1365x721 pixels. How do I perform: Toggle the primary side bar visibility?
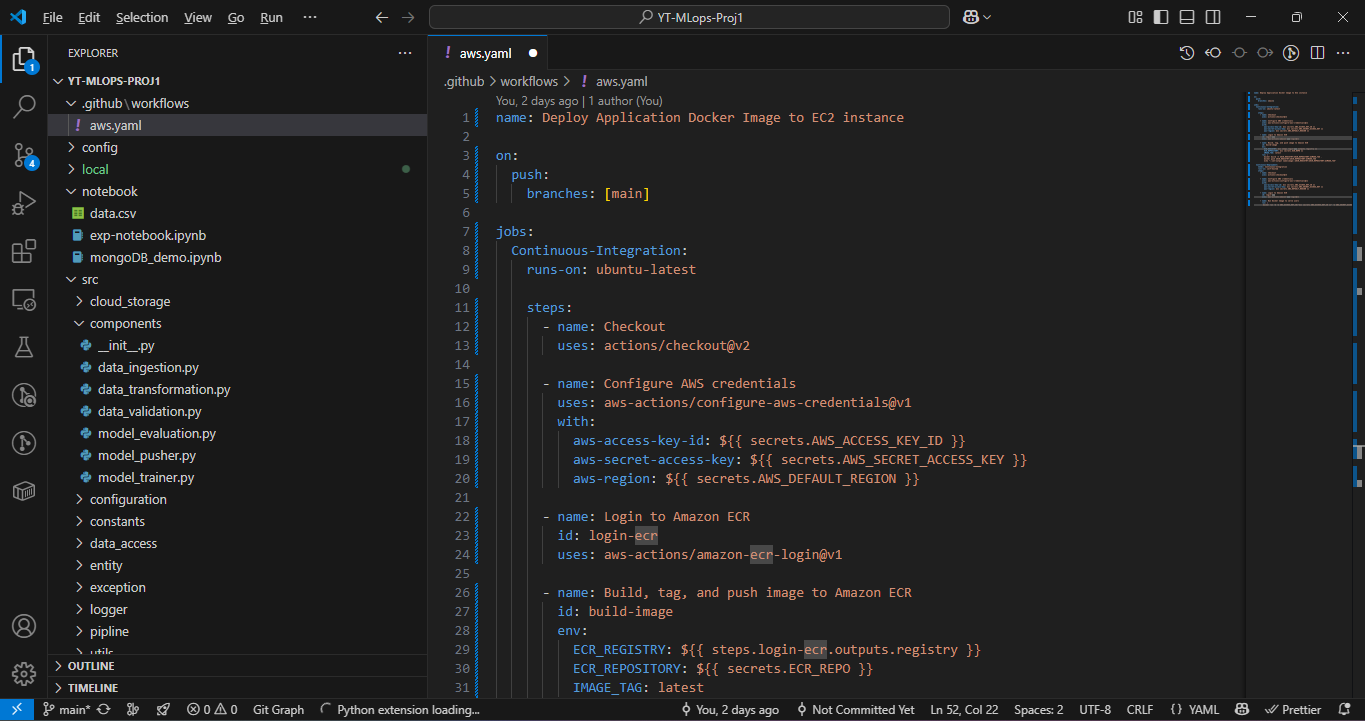[1161, 17]
